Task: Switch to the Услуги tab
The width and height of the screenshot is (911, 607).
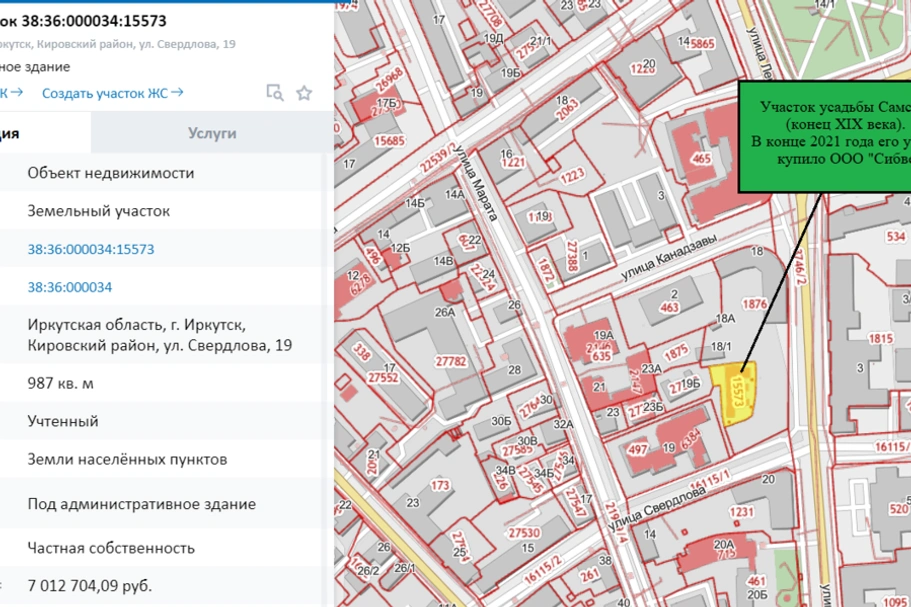Action: [x=211, y=133]
